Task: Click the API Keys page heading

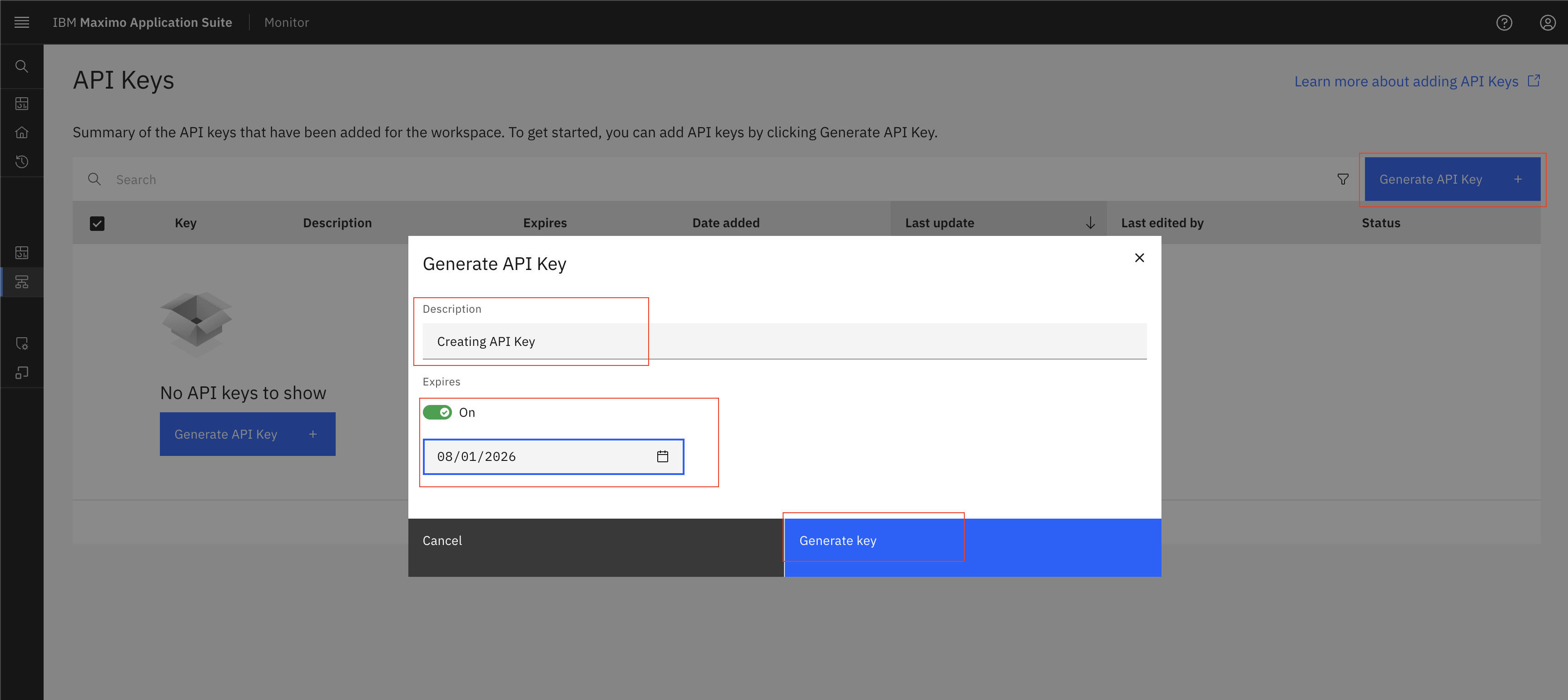Action: [x=124, y=80]
